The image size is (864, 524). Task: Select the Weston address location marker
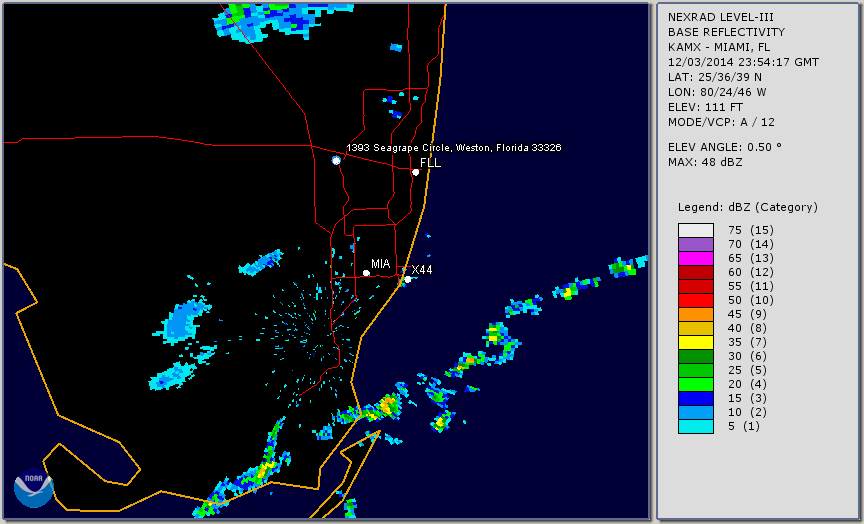click(x=336, y=160)
